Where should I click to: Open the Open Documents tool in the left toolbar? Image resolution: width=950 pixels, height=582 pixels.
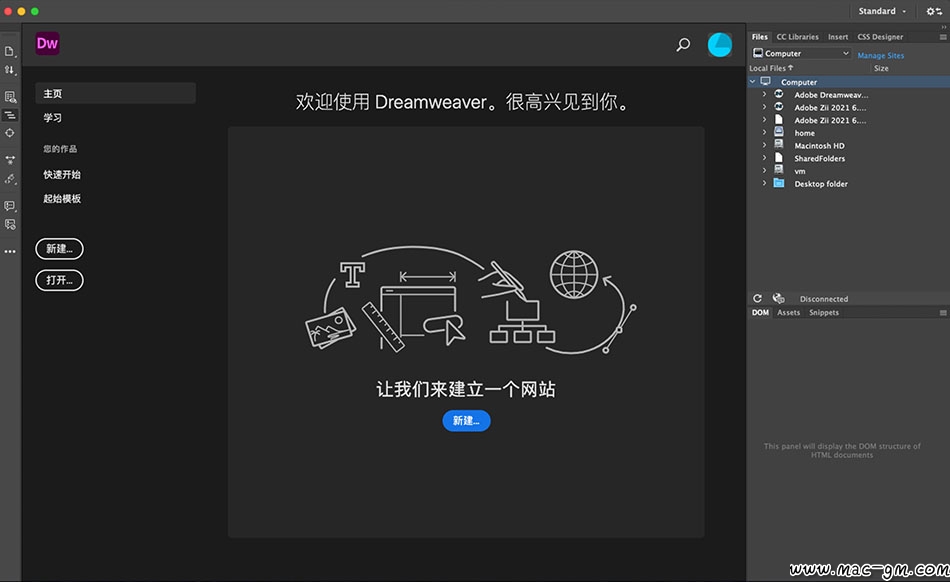click(x=9, y=51)
